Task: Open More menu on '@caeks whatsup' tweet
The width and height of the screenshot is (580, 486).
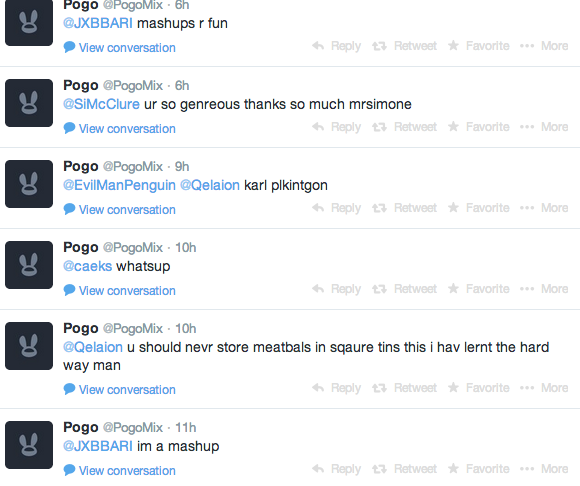Action: (544, 289)
